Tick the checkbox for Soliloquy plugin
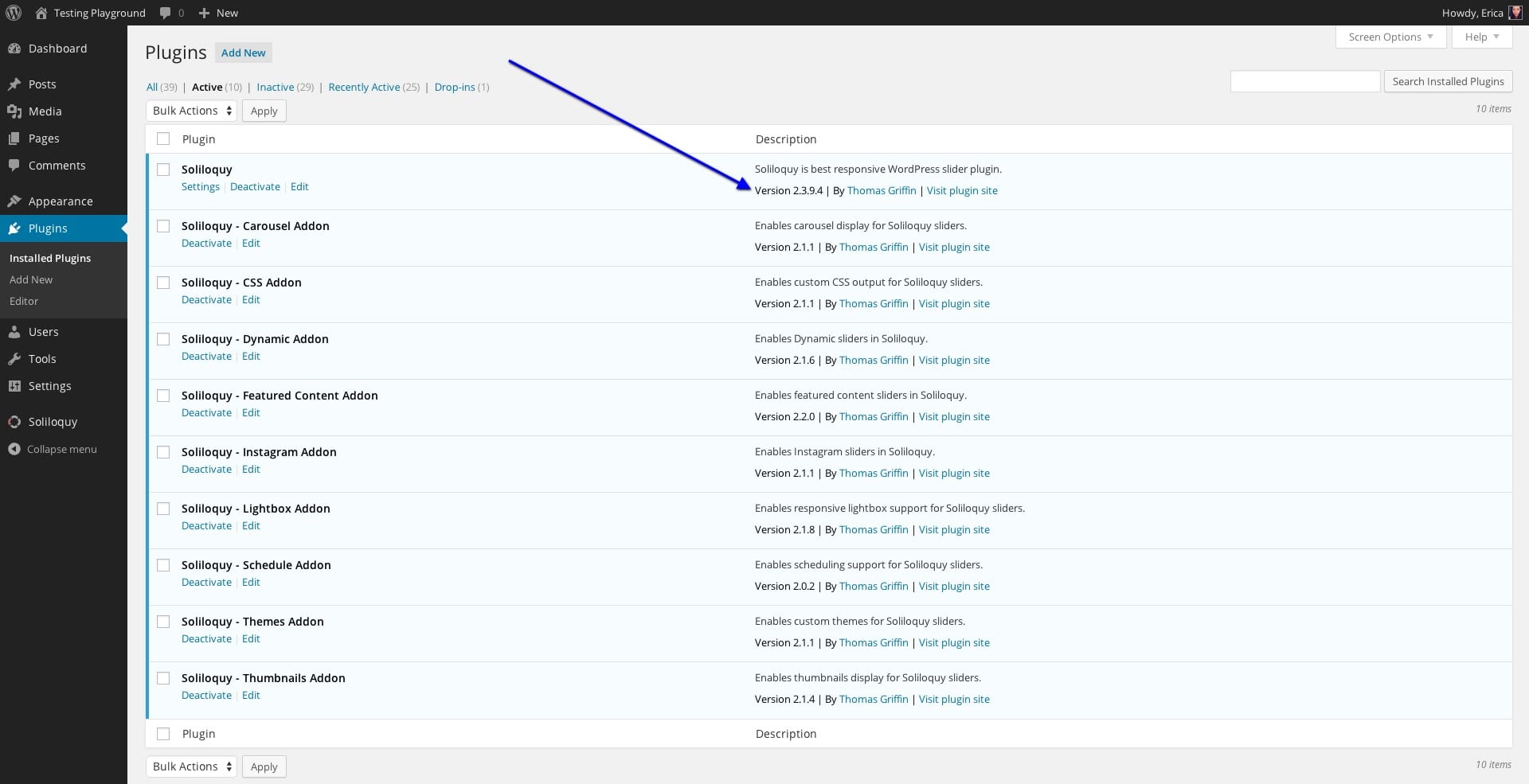 tap(163, 170)
